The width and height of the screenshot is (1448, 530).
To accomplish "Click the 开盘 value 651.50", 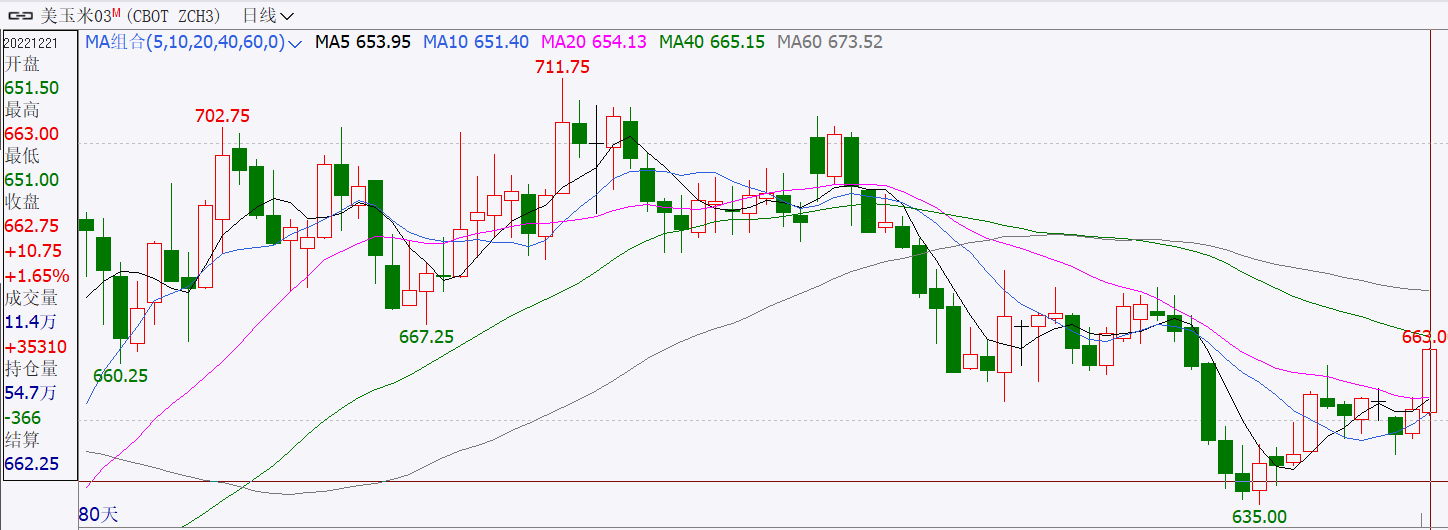I will coord(32,88).
